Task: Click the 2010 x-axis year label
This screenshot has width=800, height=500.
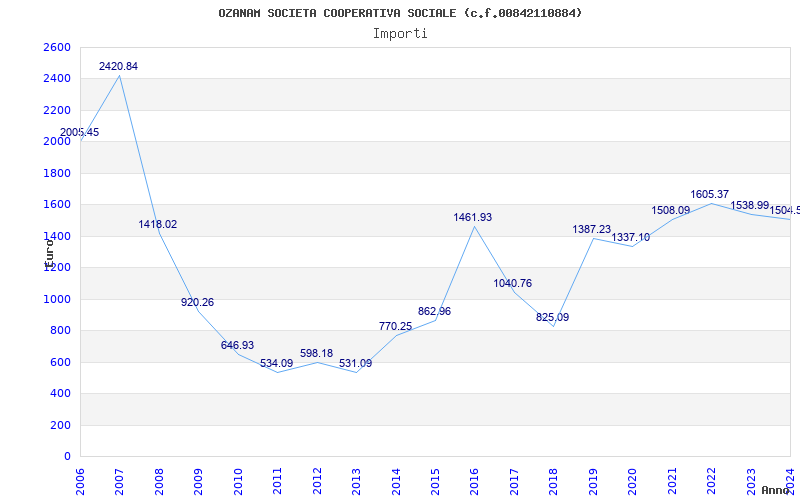Action: pyautogui.click(x=238, y=482)
